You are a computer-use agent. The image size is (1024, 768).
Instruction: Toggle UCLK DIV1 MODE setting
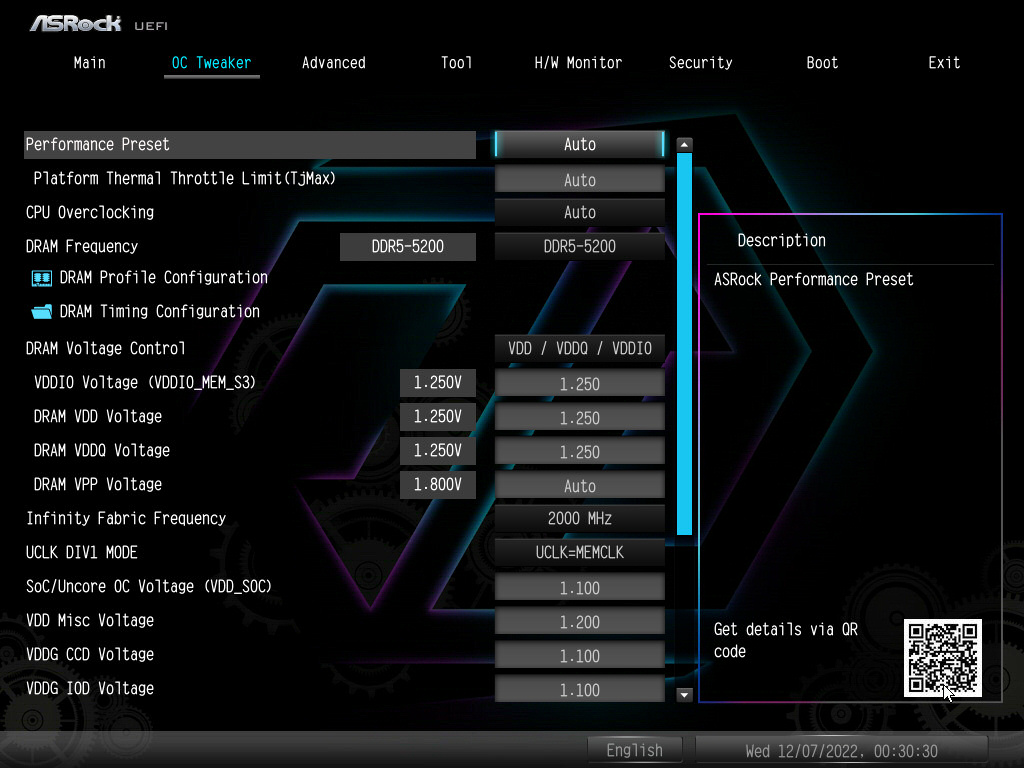point(579,552)
